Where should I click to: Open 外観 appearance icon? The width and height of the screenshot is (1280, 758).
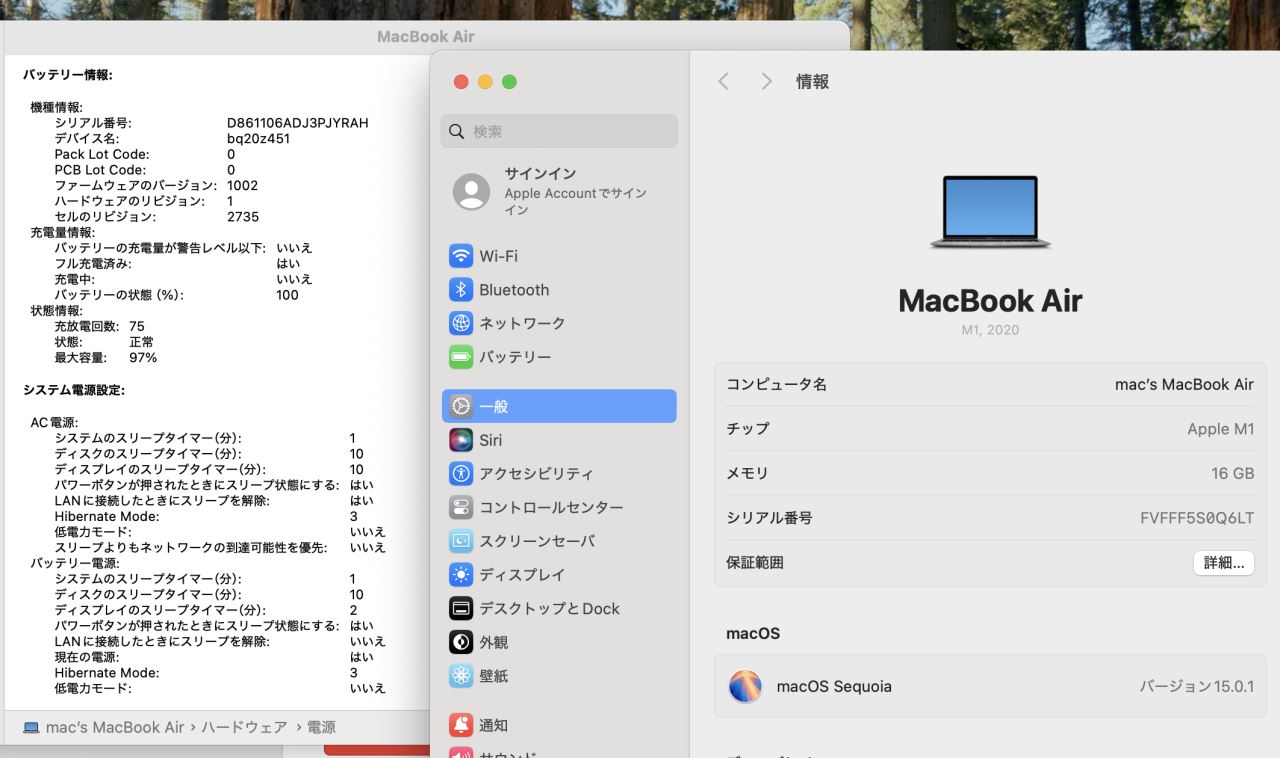461,642
